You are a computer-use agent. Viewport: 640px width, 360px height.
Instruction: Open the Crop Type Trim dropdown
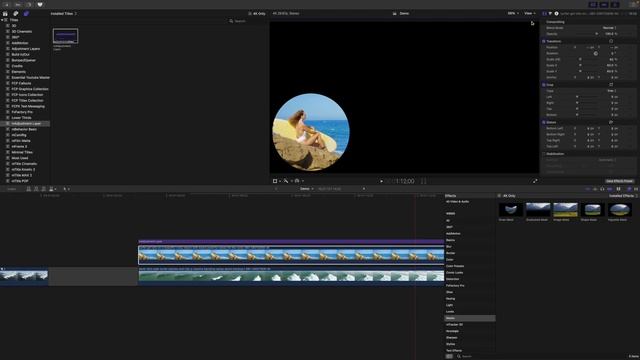coord(611,91)
